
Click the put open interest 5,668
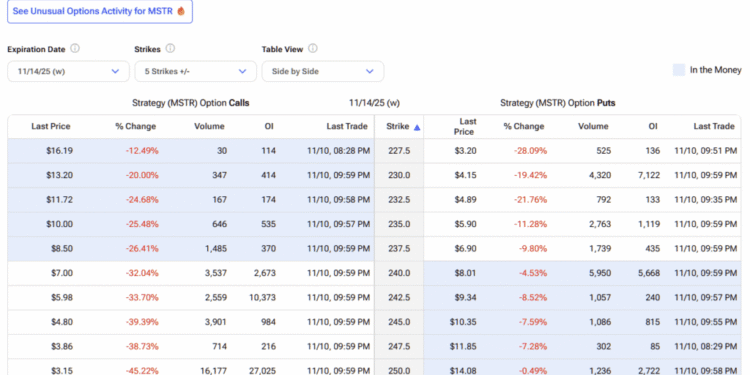[x=649, y=273]
